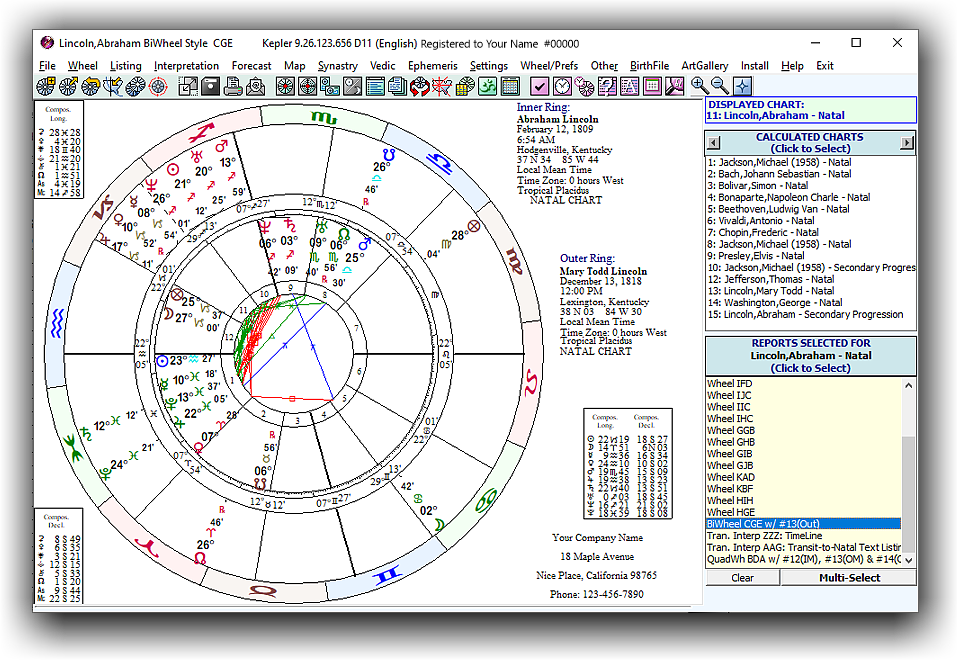Screen dimensions: 957x660
Task: Click the email envelope toolbar icon
Action: (254, 87)
